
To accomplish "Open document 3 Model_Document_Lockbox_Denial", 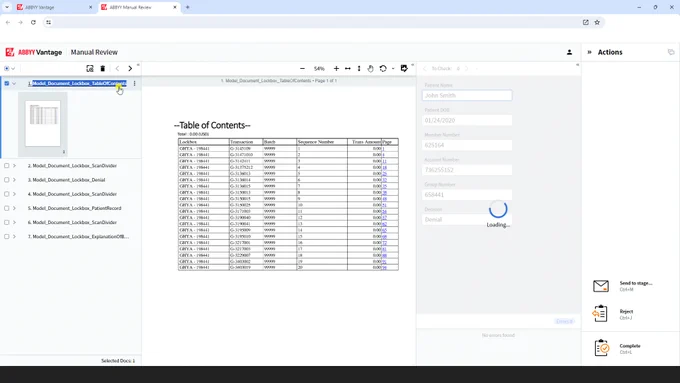I will (x=66, y=180).
